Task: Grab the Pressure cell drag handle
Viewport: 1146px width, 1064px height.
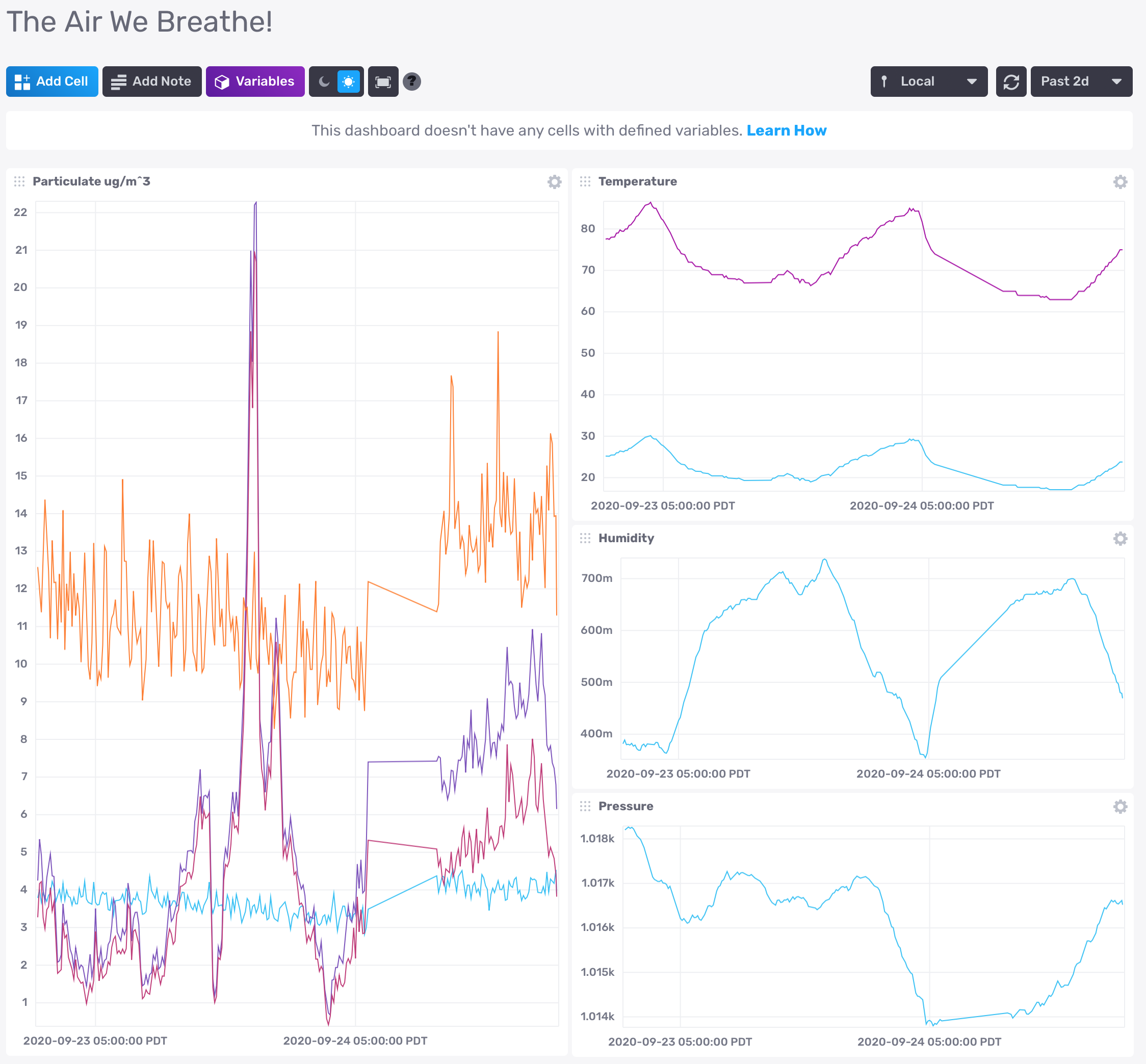Action: pyautogui.click(x=585, y=806)
